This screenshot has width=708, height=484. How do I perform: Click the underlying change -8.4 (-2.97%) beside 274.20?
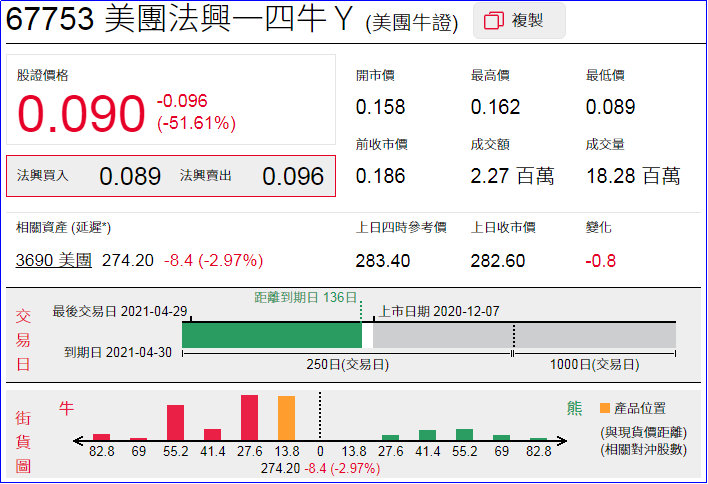(x=214, y=261)
